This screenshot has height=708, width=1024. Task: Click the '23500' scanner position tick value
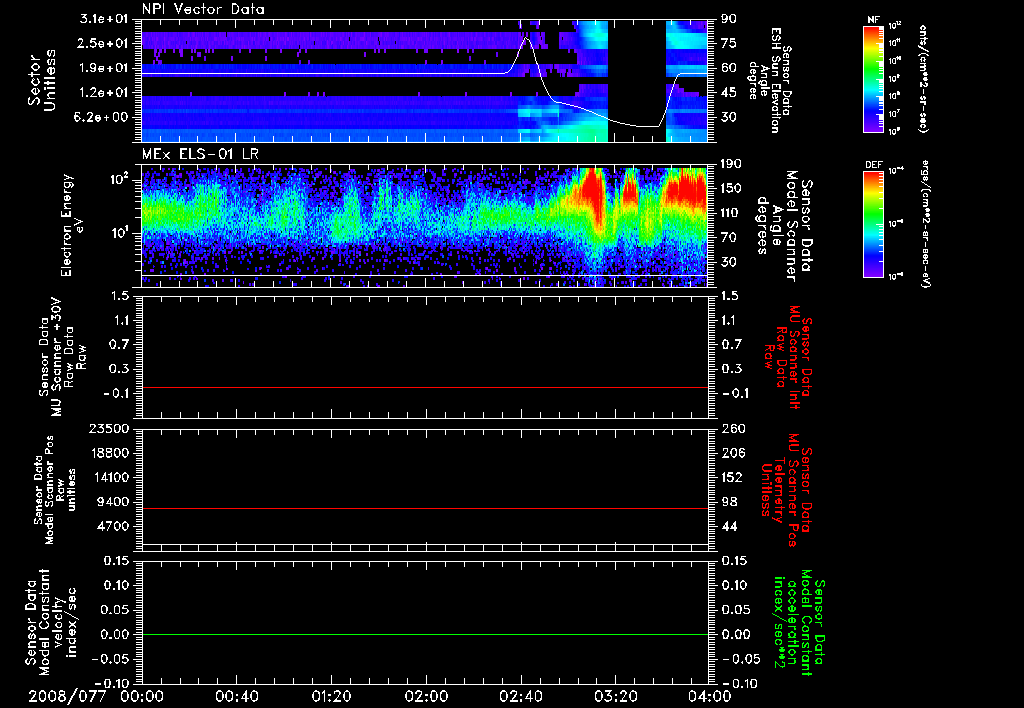(x=109, y=428)
